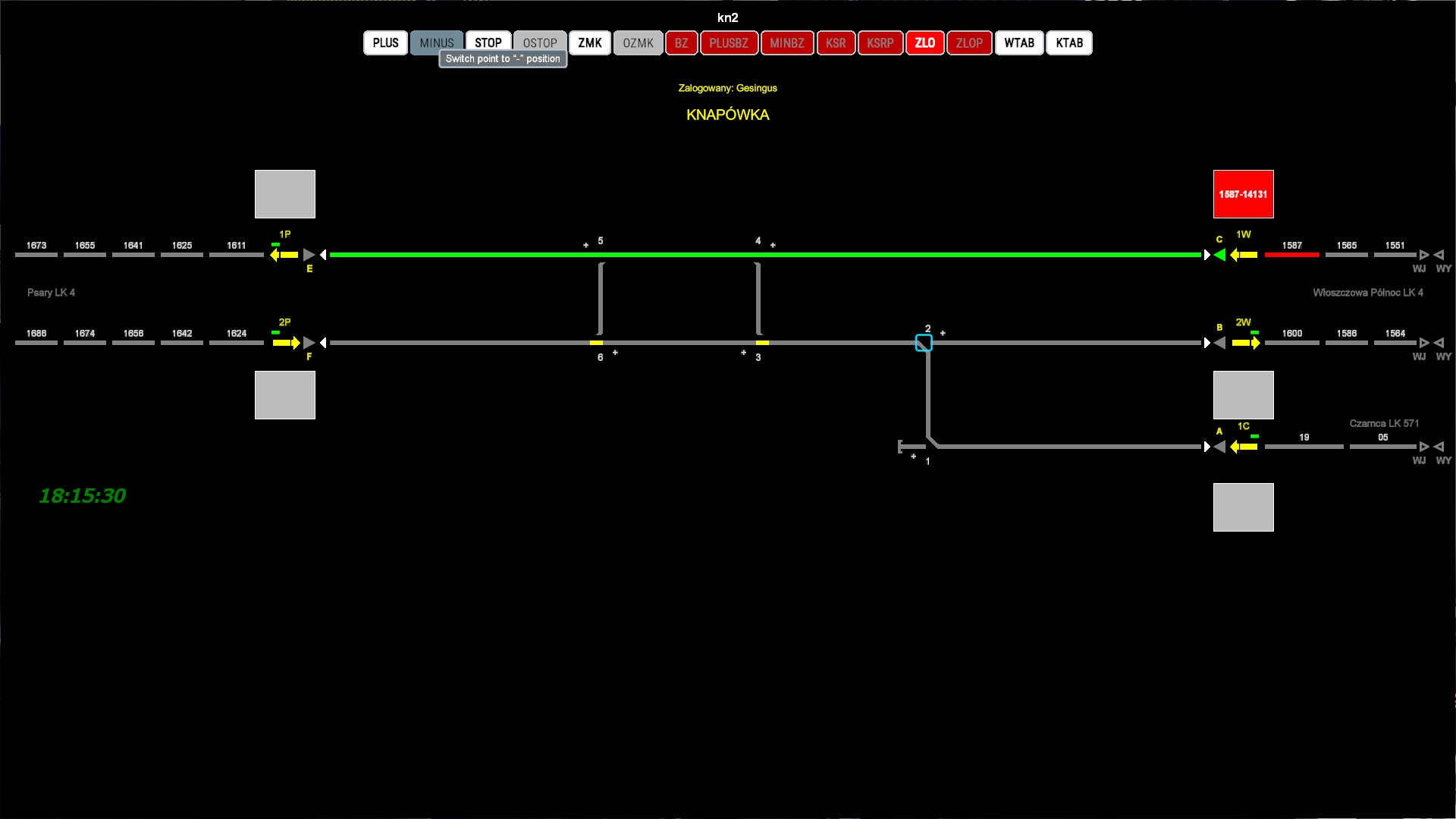Click the yellow 2W signal arrow
Screen dimensions: 1456x819
point(1246,343)
